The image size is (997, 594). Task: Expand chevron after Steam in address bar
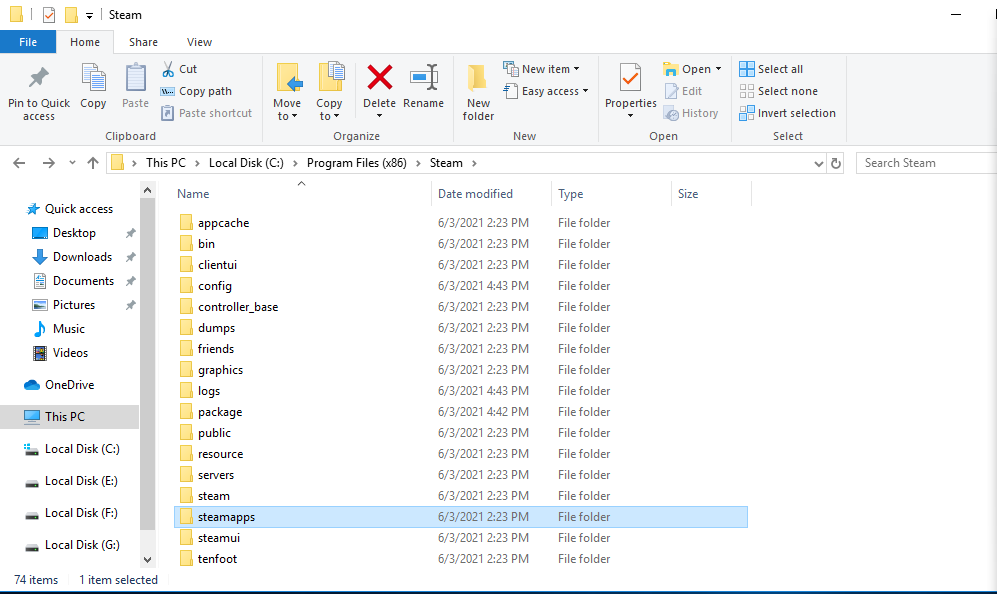tap(474, 163)
